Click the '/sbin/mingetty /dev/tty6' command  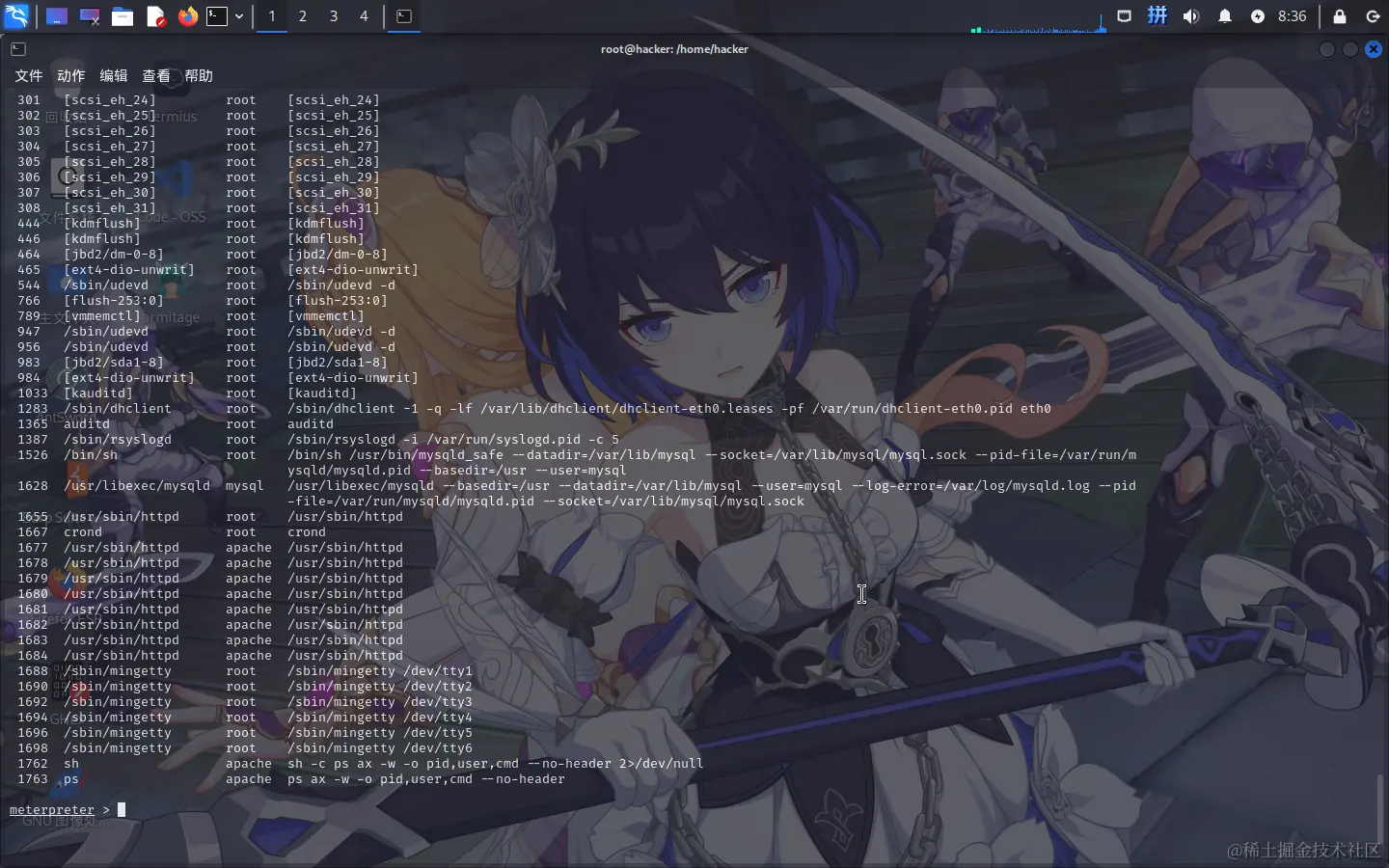click(x=380, y=748)
